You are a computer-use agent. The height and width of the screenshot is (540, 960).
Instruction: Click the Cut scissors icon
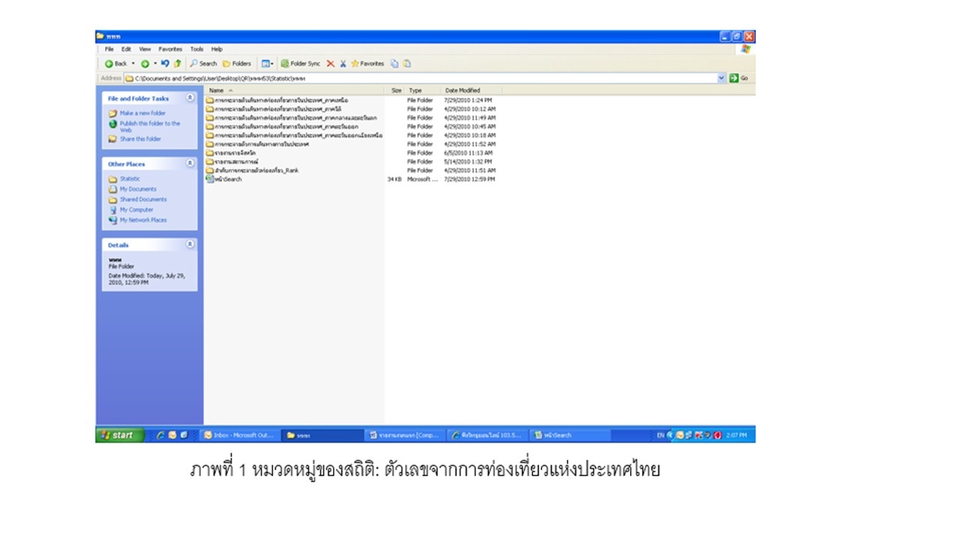click(x=343, y=64)
